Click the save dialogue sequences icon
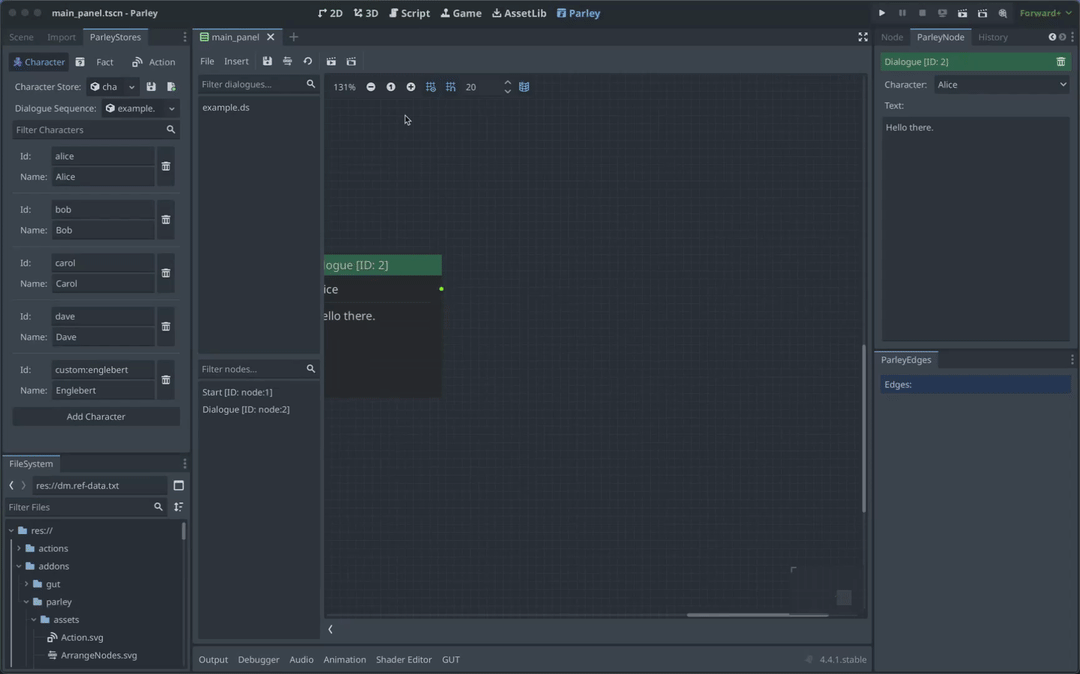 (268, 61)
